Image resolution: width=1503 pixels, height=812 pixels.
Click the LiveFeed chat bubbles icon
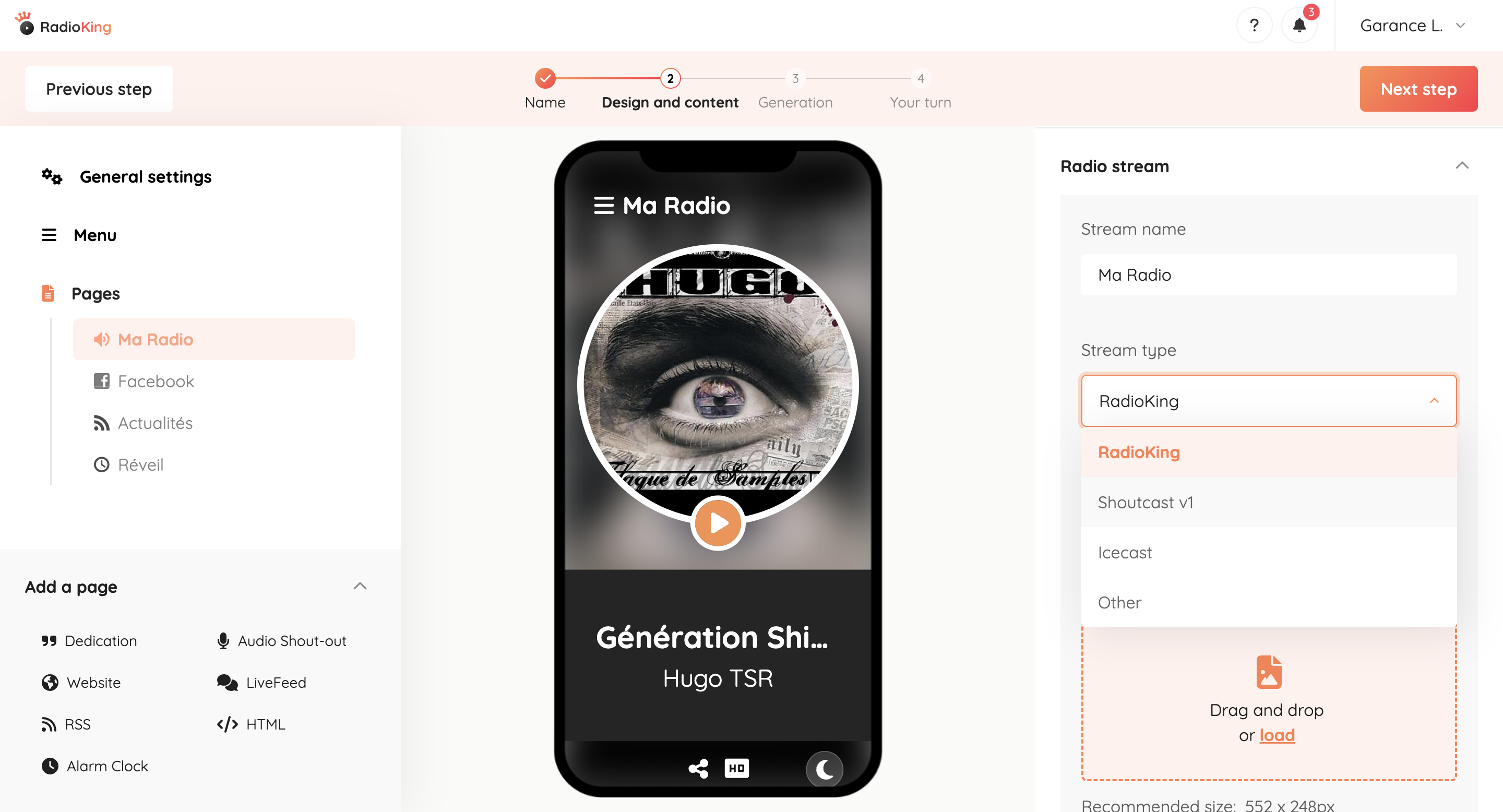tap(227, 682)
